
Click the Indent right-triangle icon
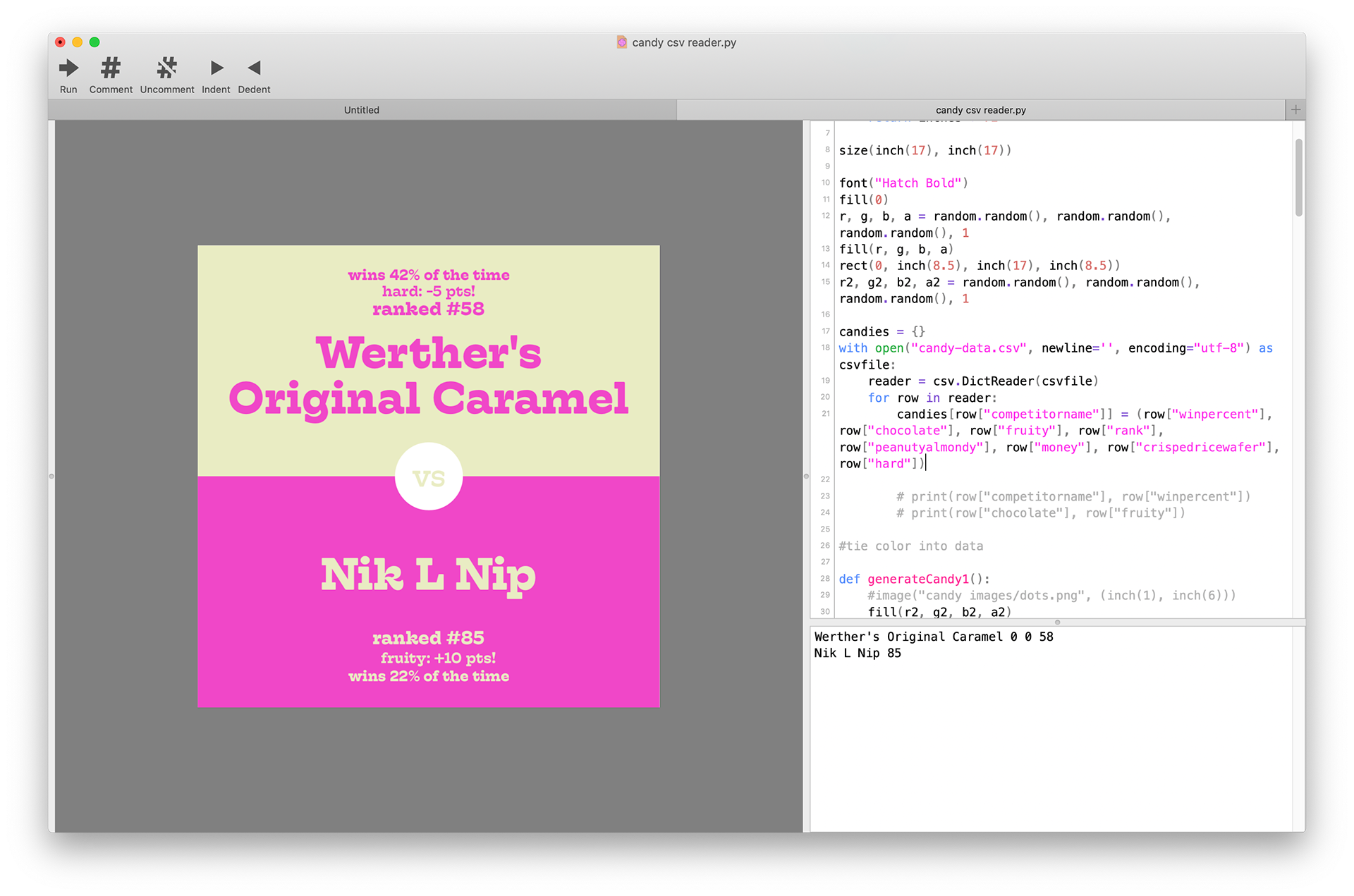[x=216, y=68]
